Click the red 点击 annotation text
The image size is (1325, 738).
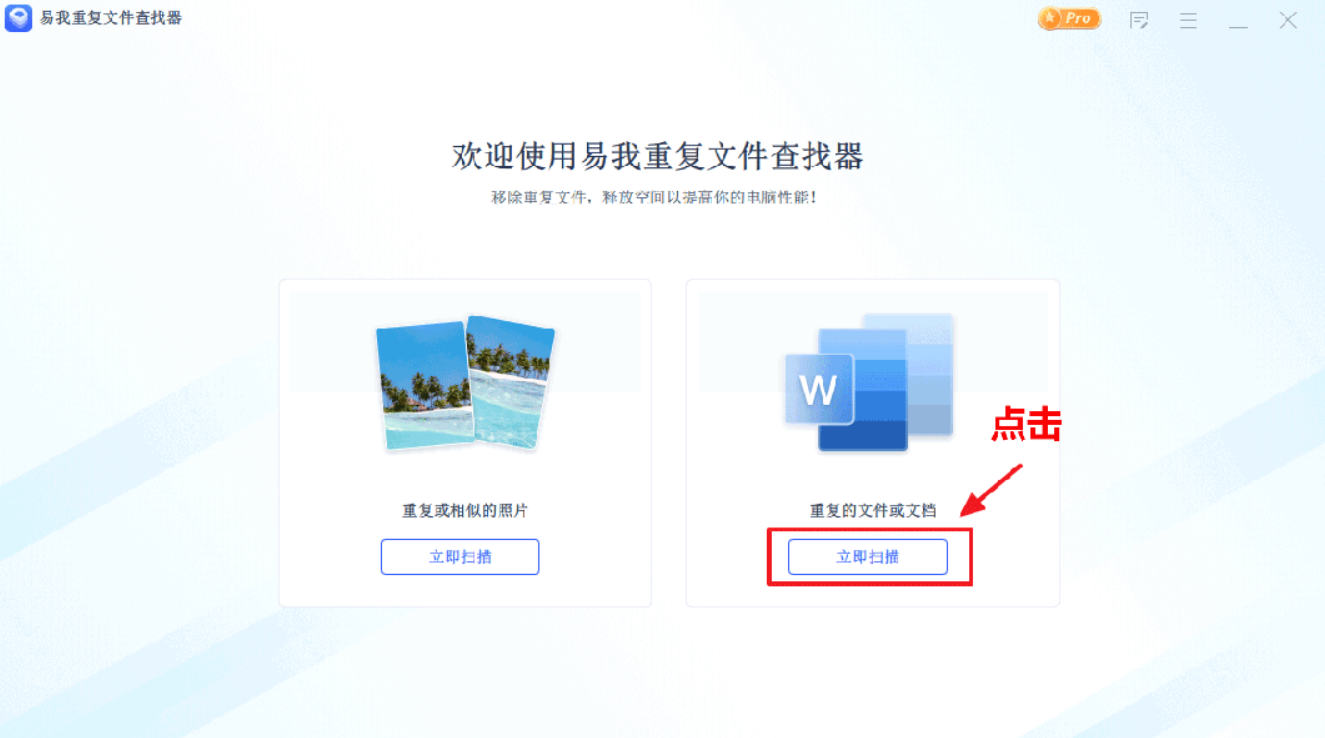[x=1026, y=425]
